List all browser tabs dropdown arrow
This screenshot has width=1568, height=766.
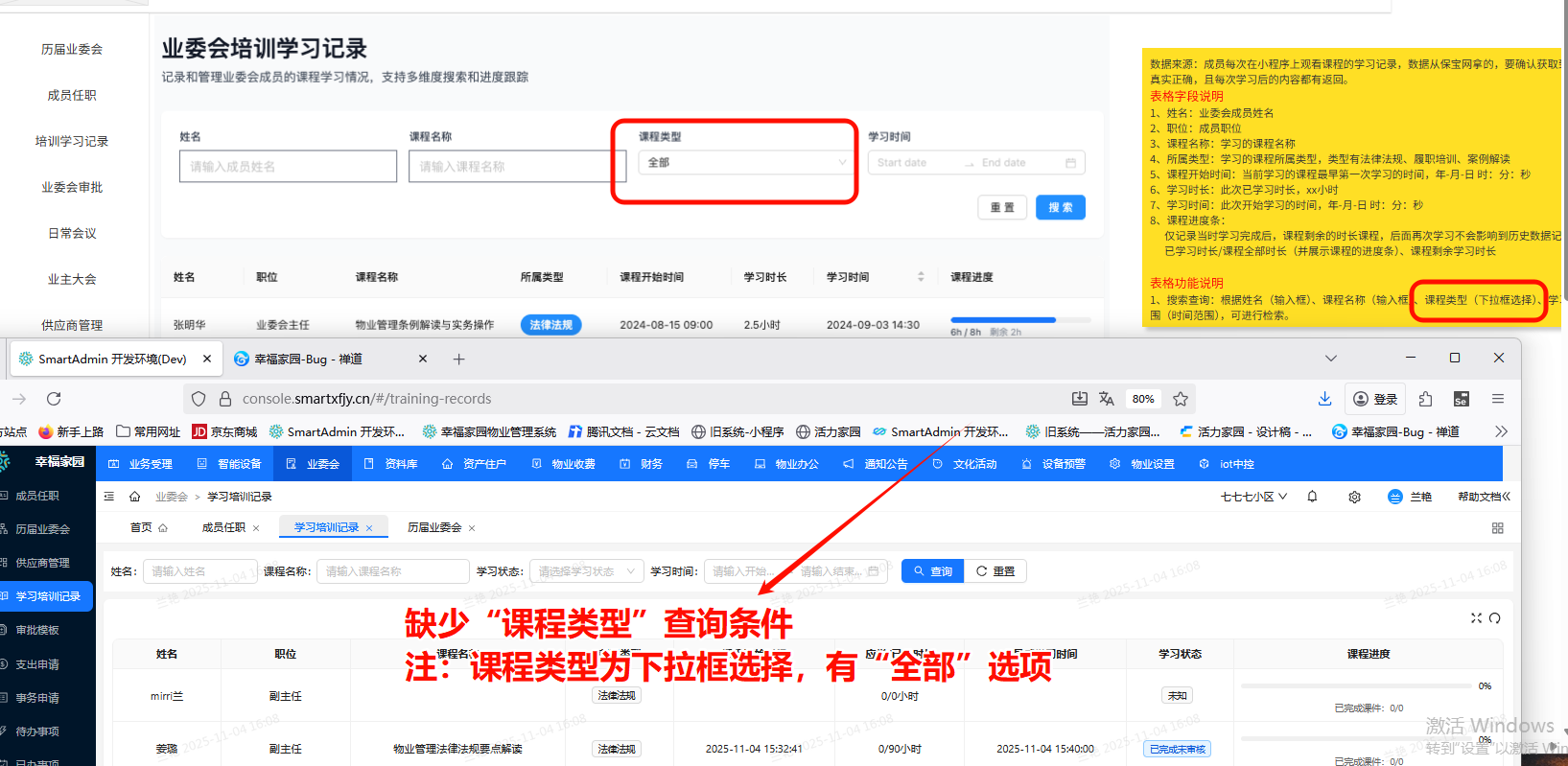pyautogui.click(x=1330, y=359)
